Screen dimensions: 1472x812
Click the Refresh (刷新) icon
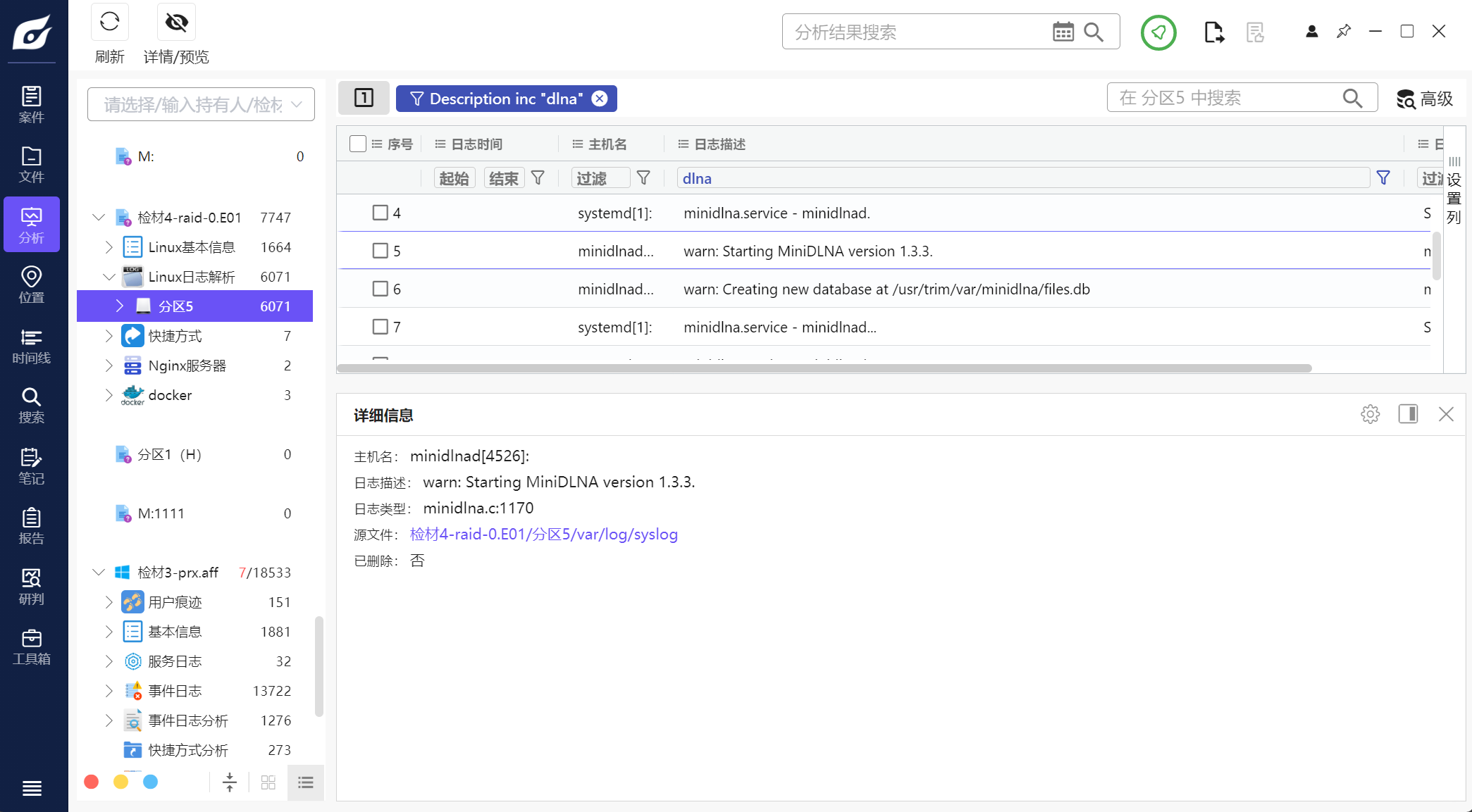(x=109, y=23)
